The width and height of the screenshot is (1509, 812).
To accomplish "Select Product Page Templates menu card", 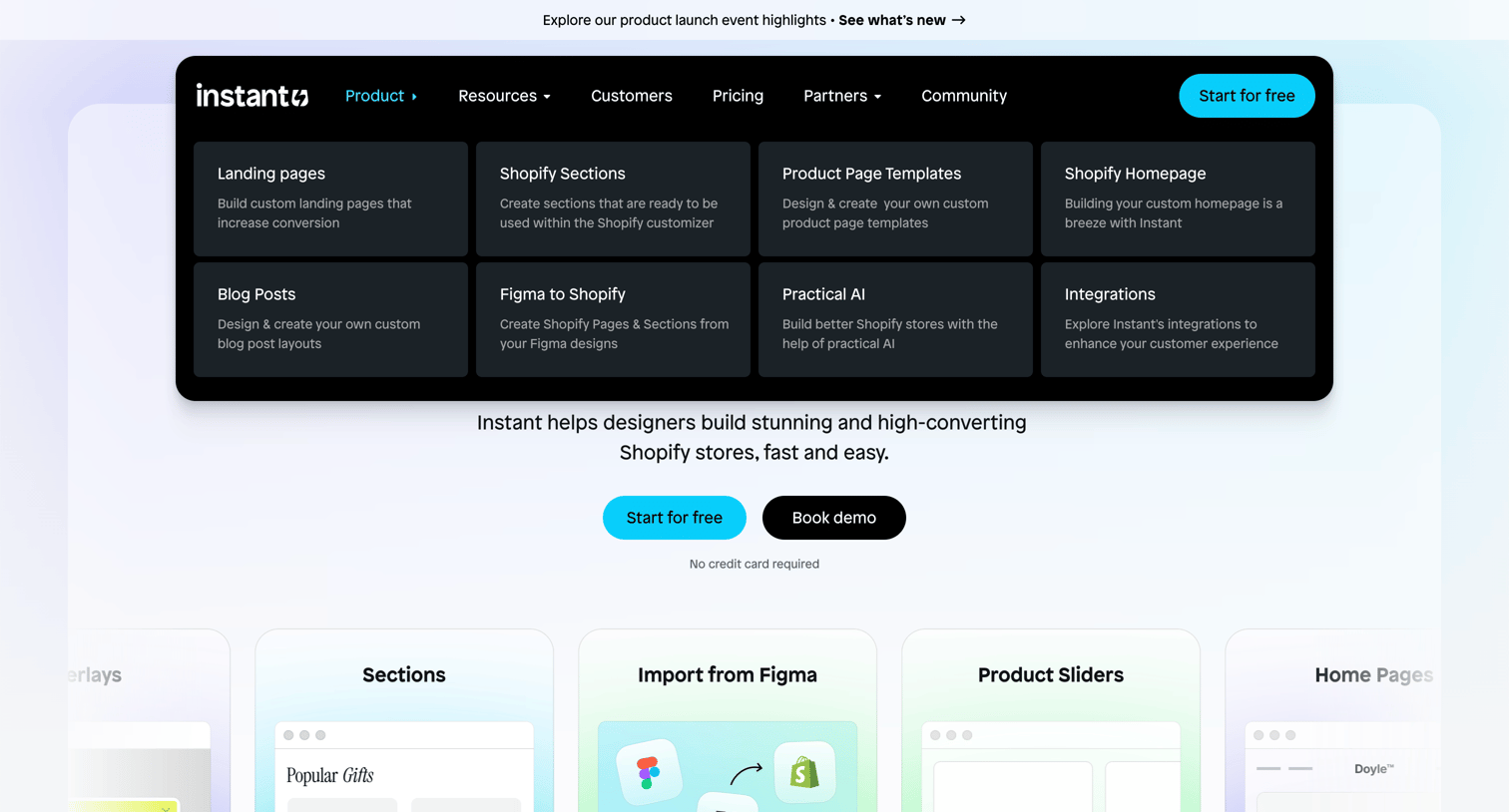I will 895,199.
